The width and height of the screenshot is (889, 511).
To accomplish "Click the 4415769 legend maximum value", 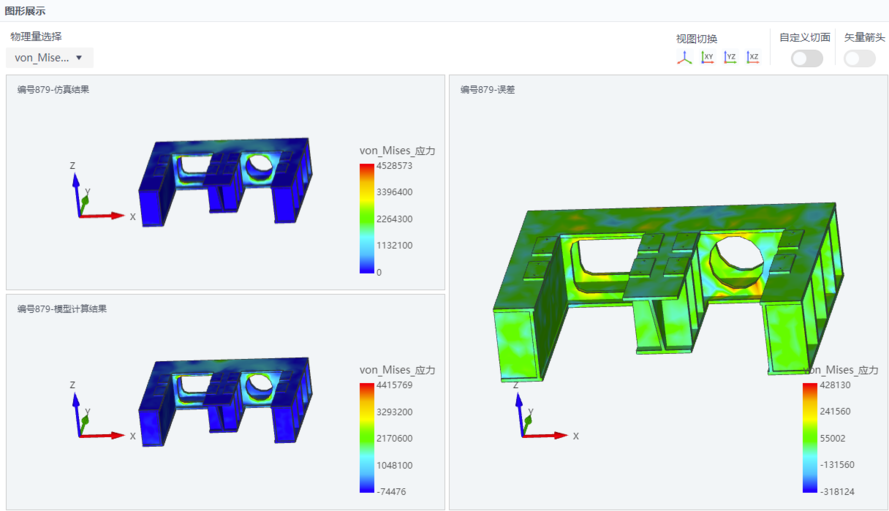I will pyautogui.click(x=394, y=385).
